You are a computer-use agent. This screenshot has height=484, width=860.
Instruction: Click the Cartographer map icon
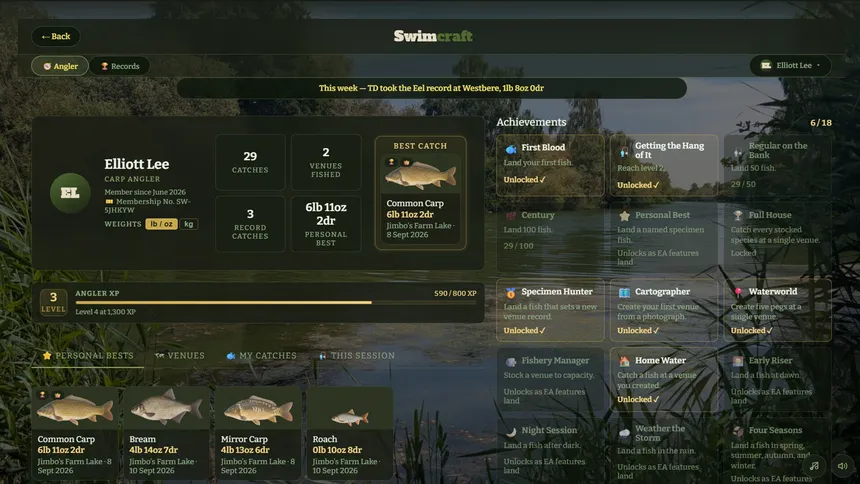[x=624, y=292]
